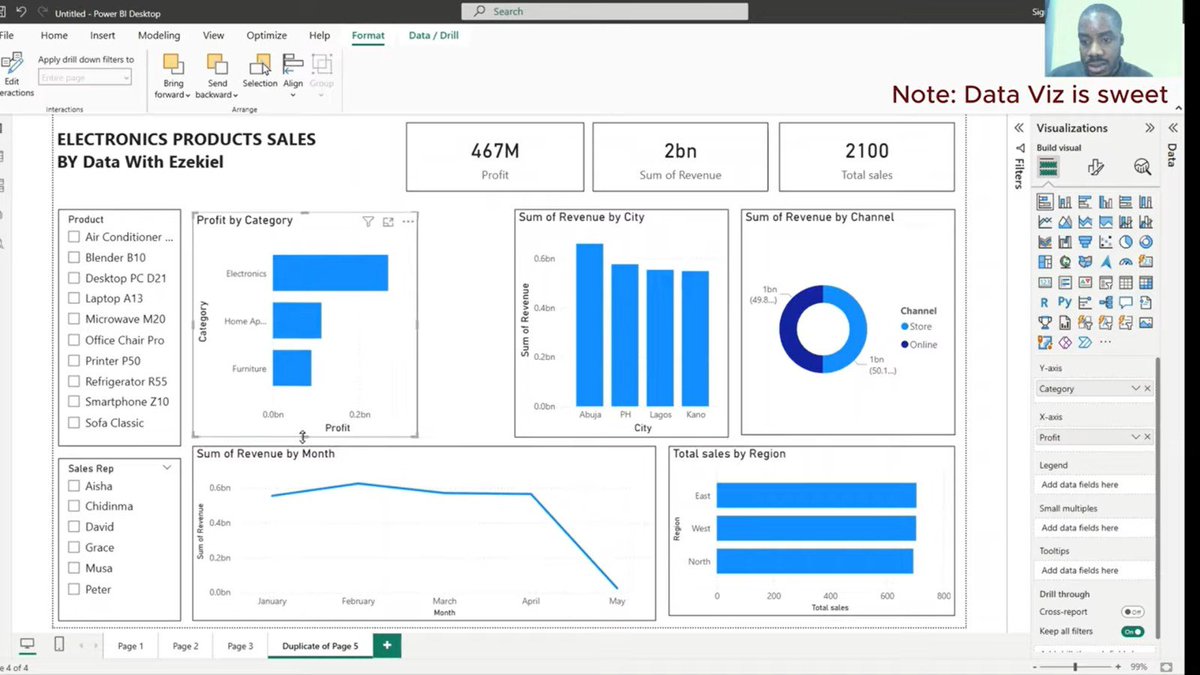Switch to the Home ribbon tab
This screenshot has width=1200, height=675.
(x=54, y=35)
